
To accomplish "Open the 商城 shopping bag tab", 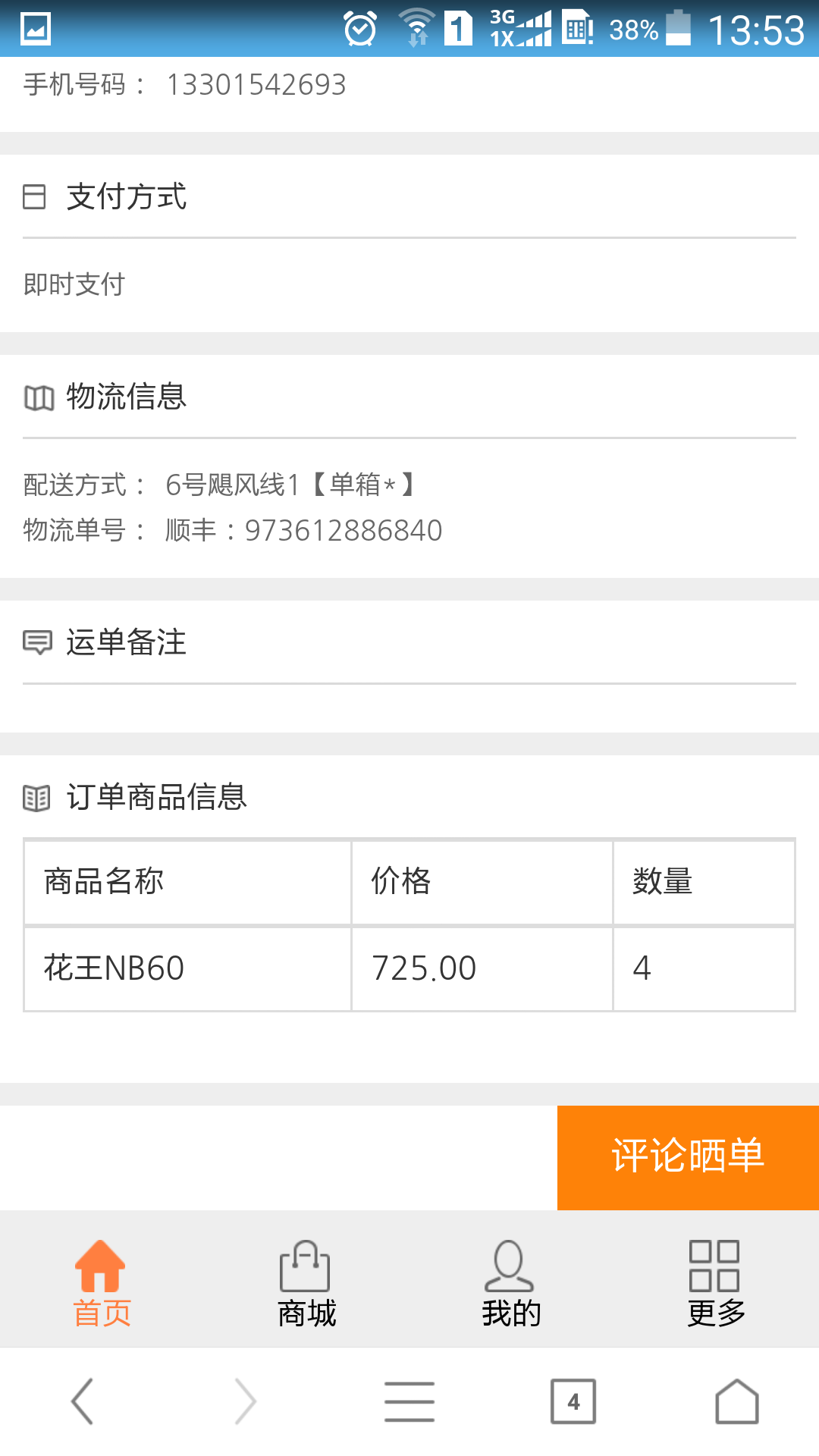I will point(306,1266).
